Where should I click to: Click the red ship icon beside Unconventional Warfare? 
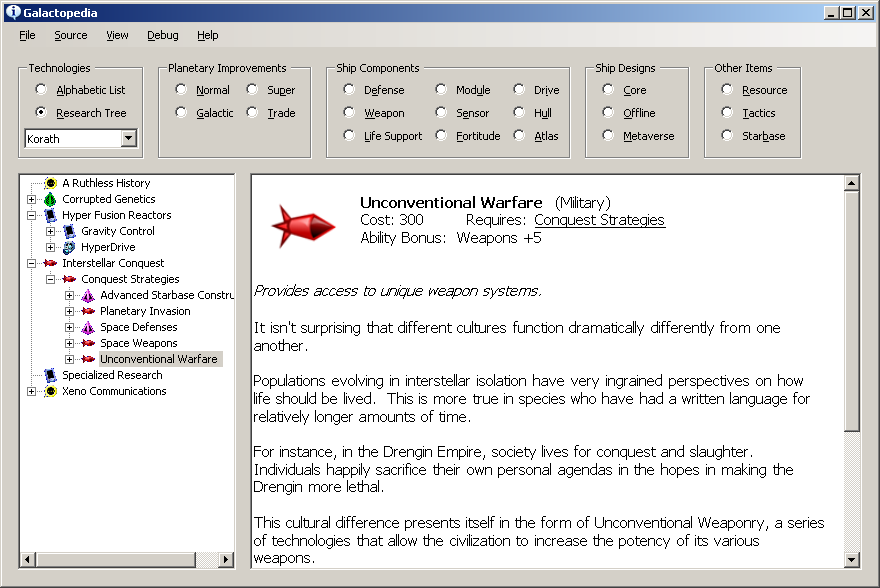(88, 359)
